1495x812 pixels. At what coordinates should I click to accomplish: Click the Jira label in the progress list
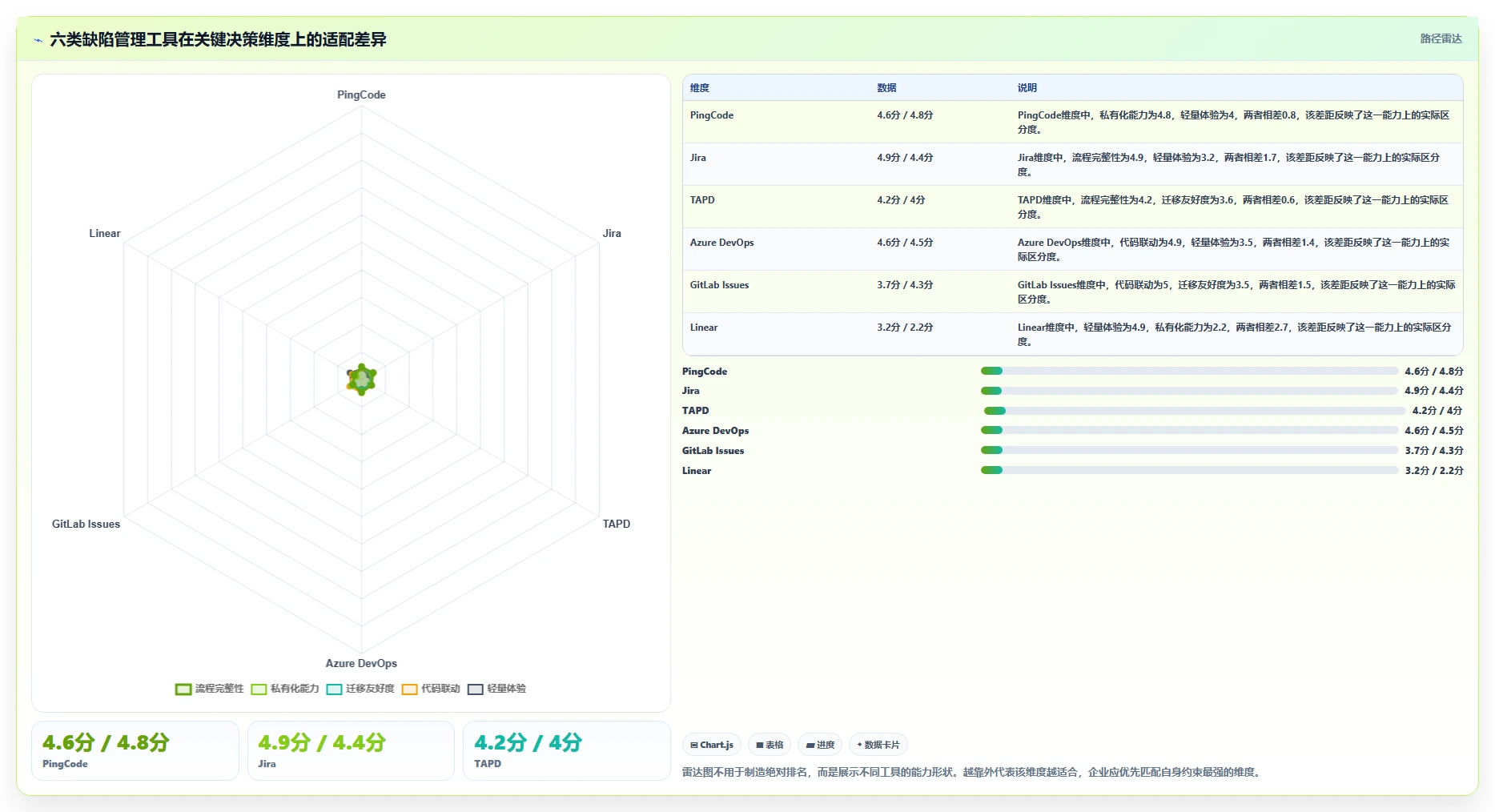coord(691,391)
